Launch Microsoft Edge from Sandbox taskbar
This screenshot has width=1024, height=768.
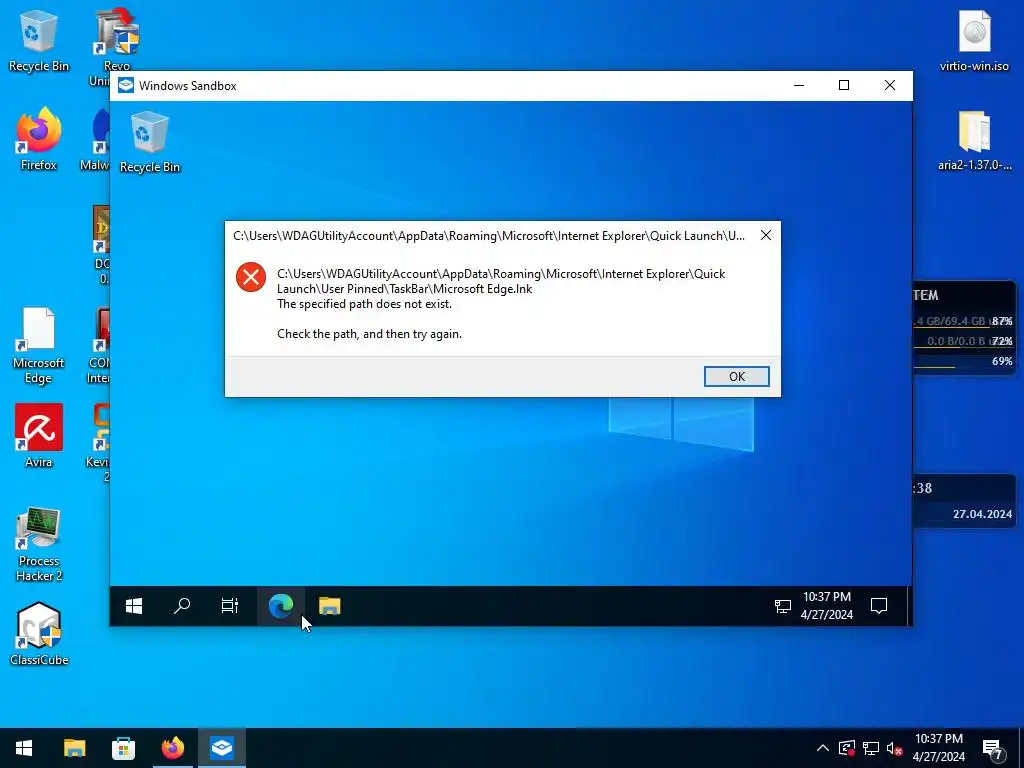(x=281, y=606)
